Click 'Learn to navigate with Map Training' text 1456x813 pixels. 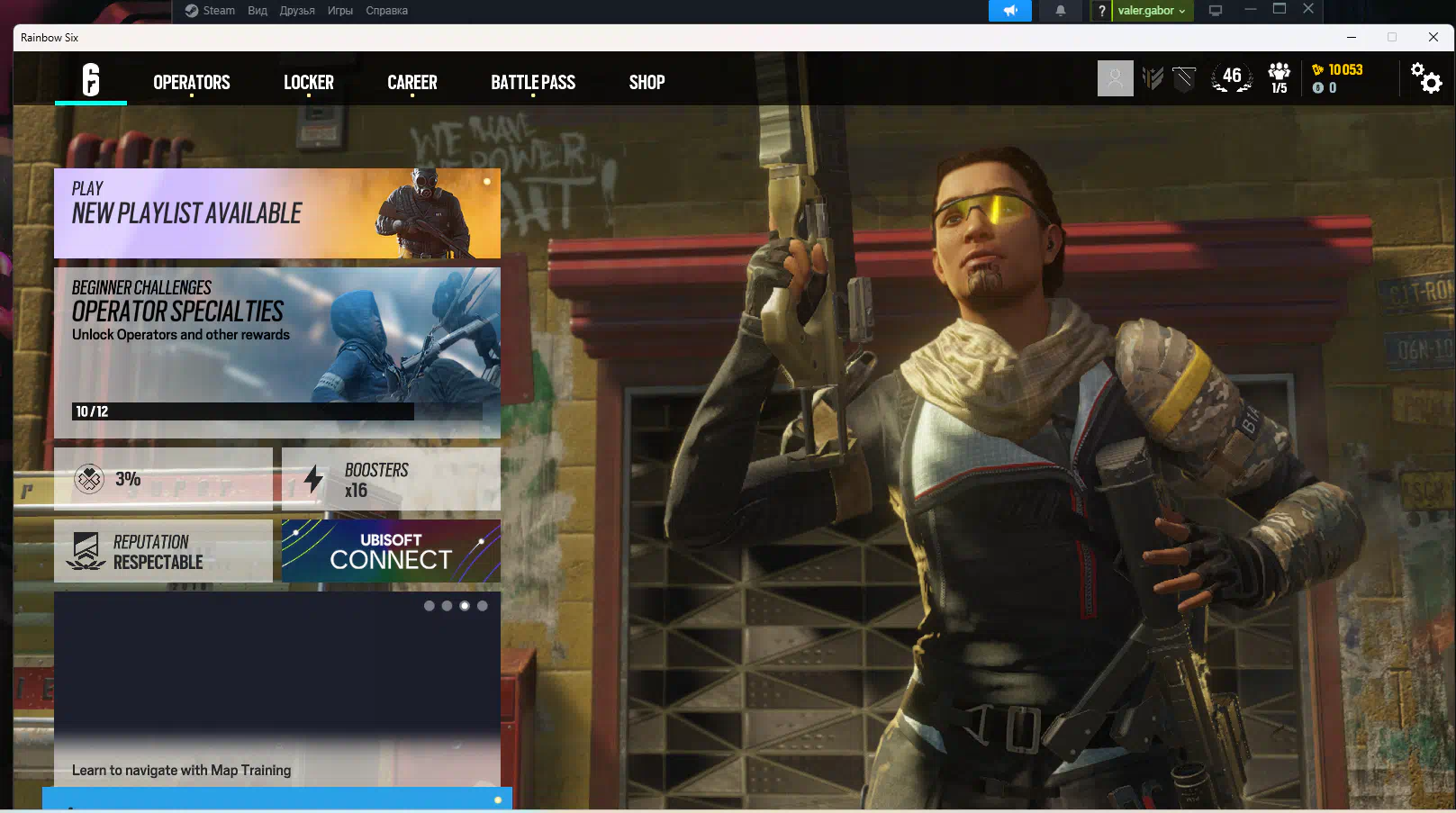pyautogui.click(x=182, y=771)
